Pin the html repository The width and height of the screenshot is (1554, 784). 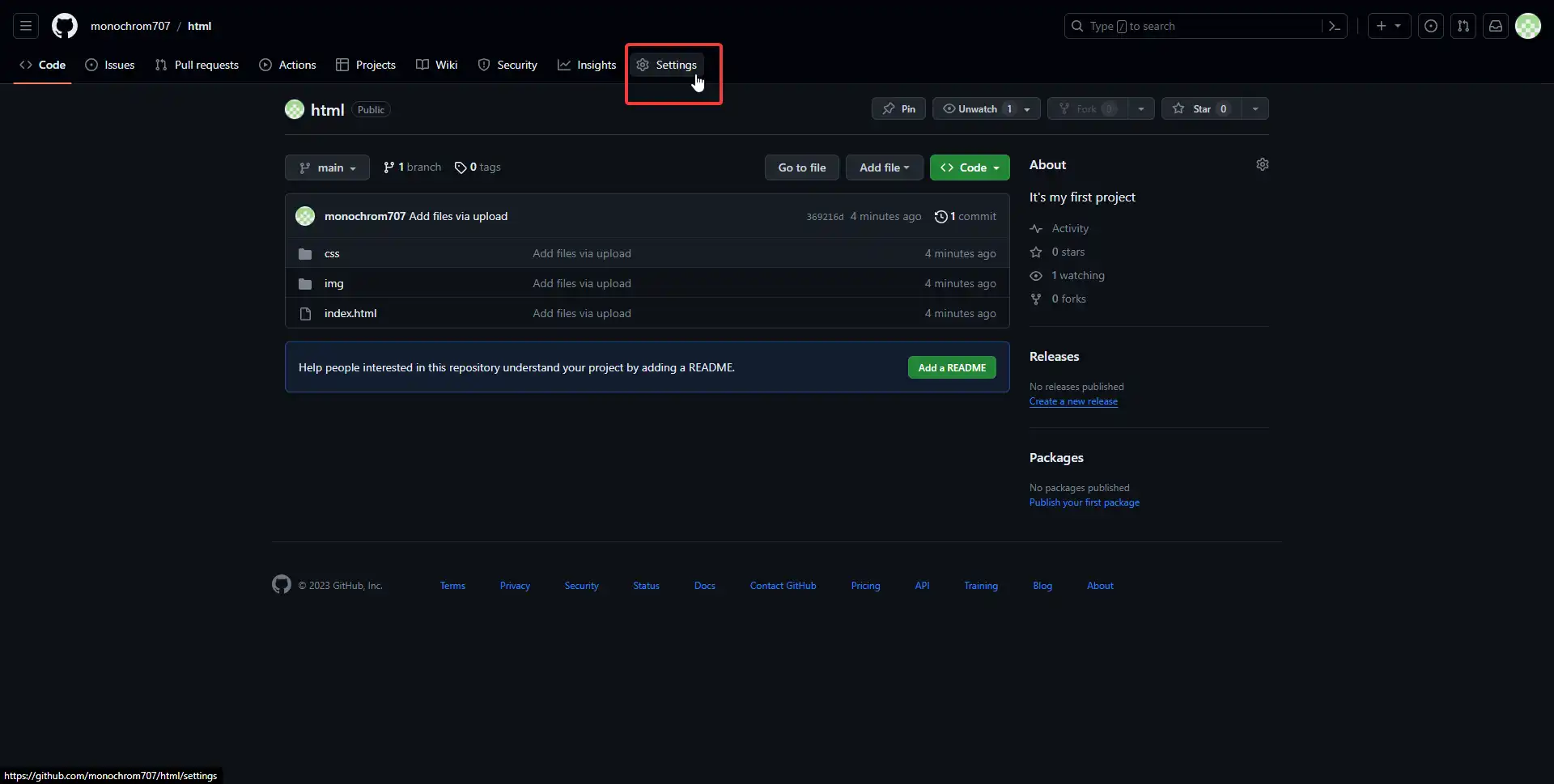(898, 108)
